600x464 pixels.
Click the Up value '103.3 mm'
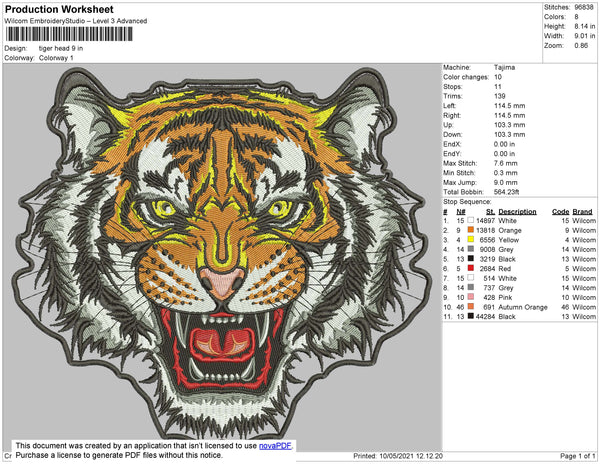coord(509,125)
